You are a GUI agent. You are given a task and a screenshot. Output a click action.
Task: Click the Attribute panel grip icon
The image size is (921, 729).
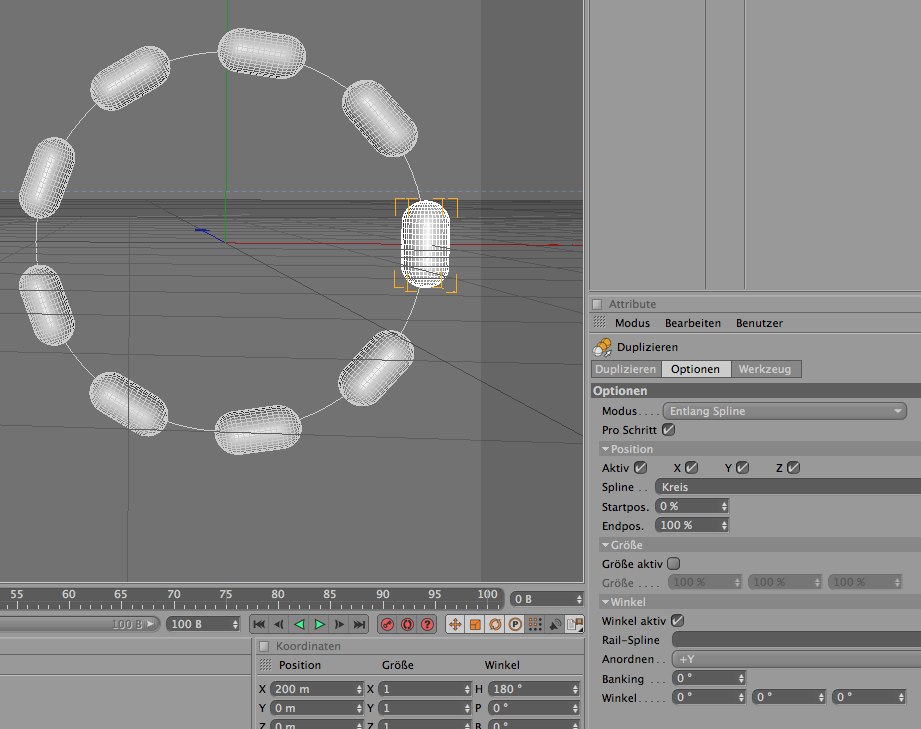(x=599, y=322)
